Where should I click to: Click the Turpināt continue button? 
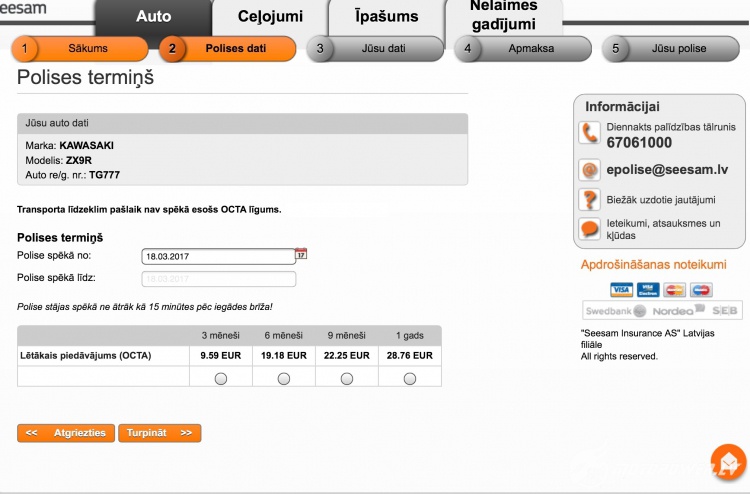[x=160, y=433]
